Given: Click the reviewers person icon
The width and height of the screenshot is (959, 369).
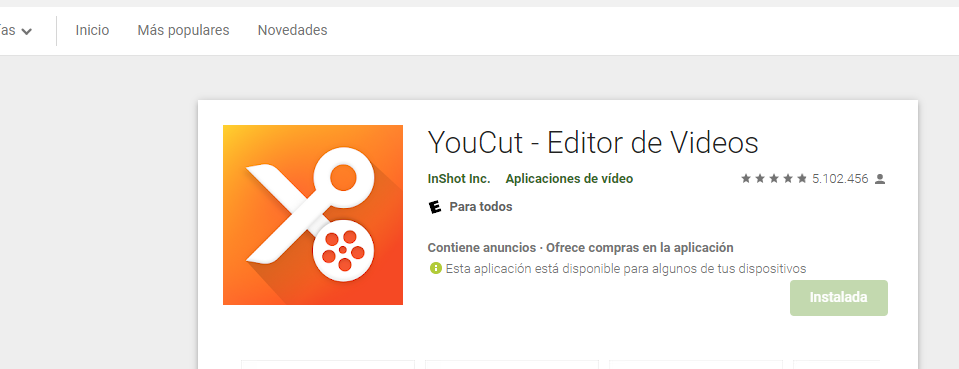Looking at the screenshot, I should 880,179.
